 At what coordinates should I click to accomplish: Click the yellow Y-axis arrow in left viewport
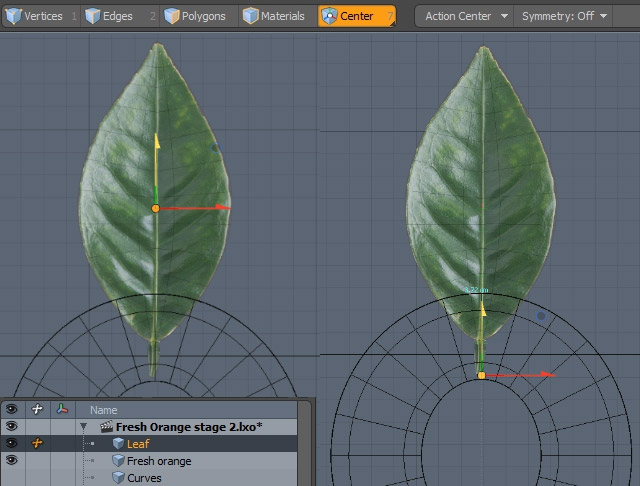[x=157, y=141]
